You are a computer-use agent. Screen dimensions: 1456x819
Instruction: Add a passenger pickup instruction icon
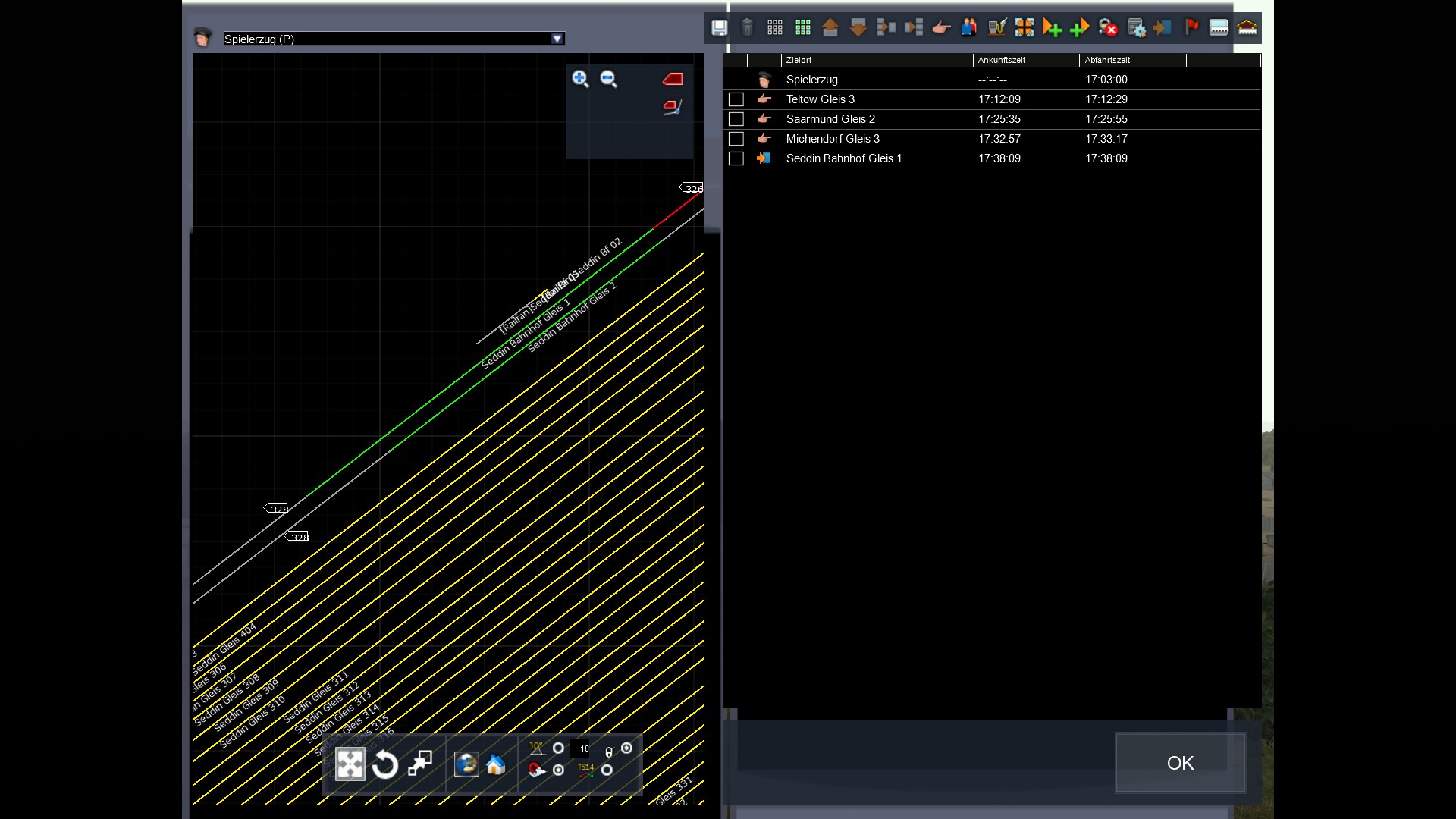pyautogui.click(x=969, y=28)
